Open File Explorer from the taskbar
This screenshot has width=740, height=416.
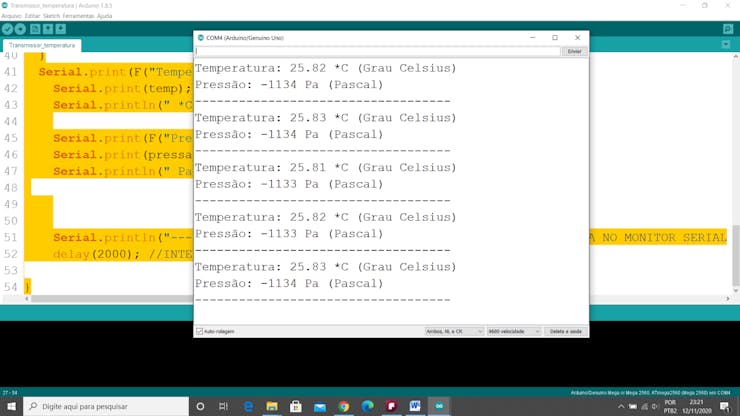click(272, 407)
